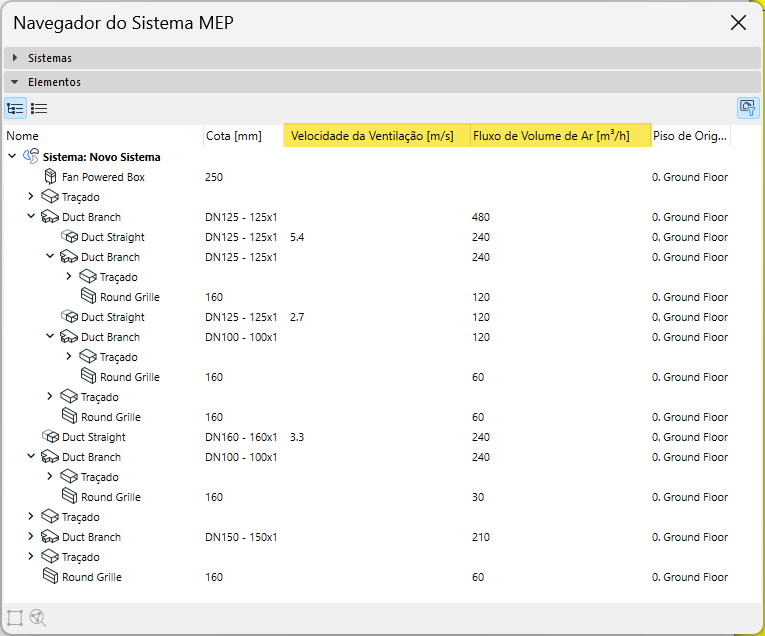Sort by Velocidade da Ventilação column header

[x=372, y=136]
